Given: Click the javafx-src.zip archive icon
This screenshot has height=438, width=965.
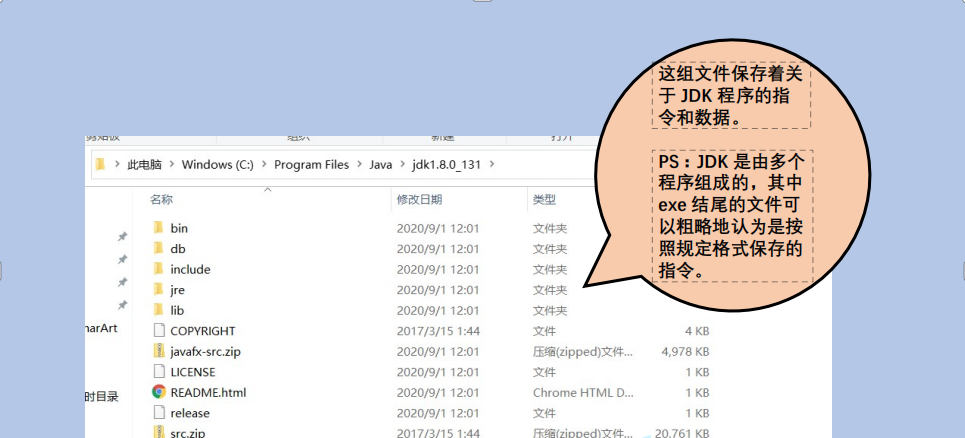Looking at the screenshot, I should 159,351.
